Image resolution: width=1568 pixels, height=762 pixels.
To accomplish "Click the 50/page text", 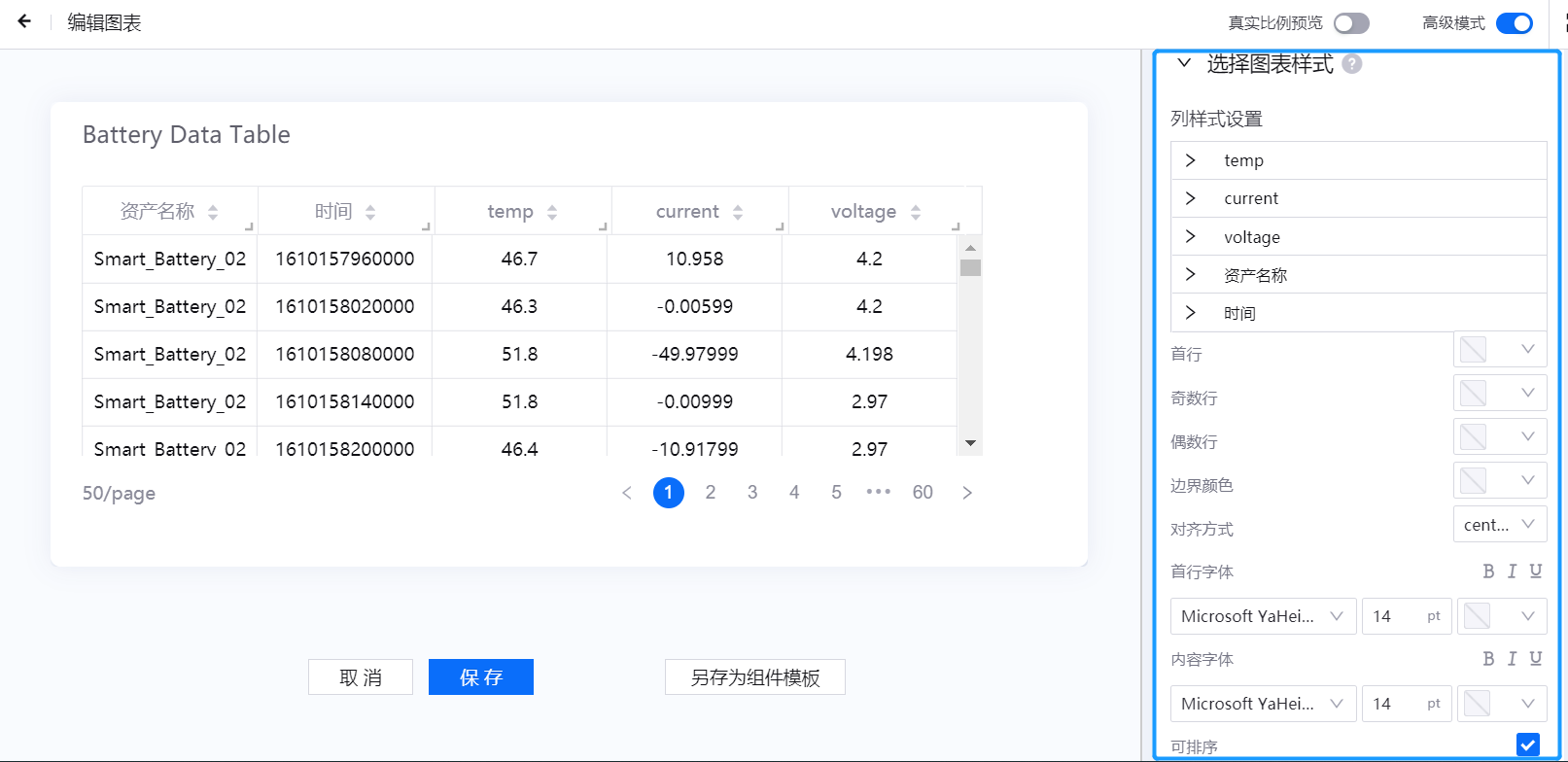I will [x=119, y=494].
